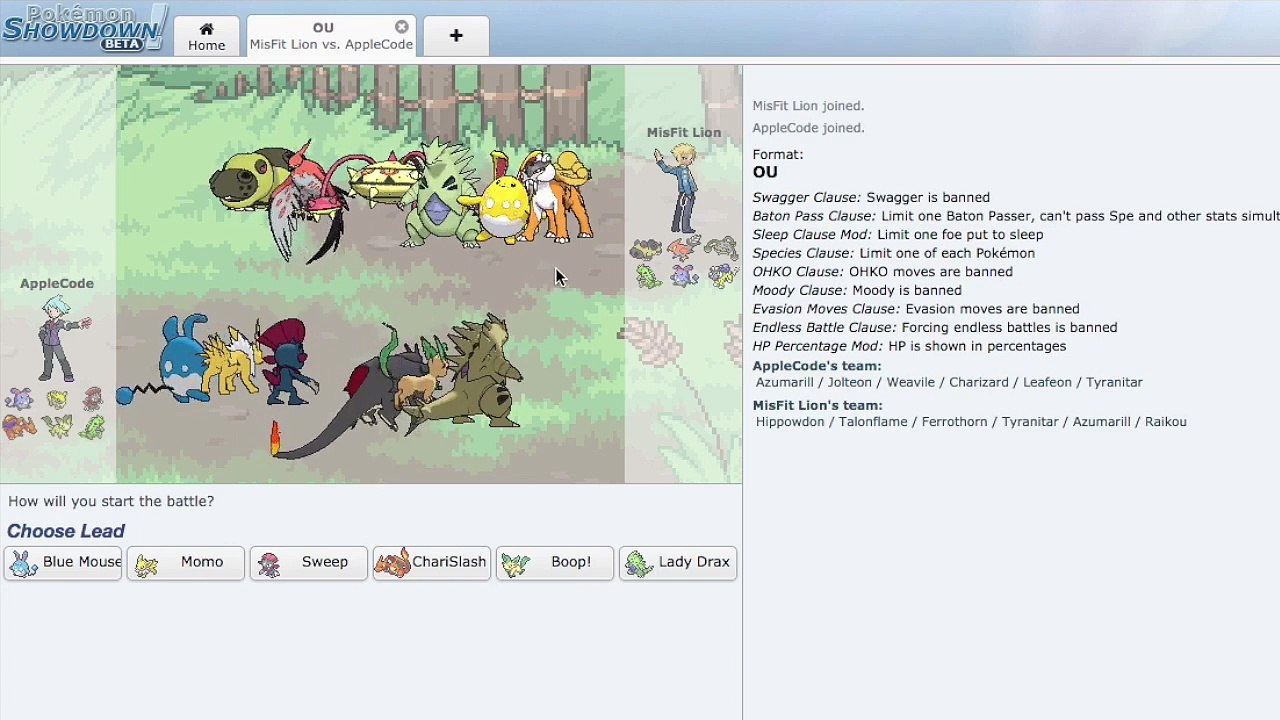The image size is (1280, 720).
Task: Click the 'How will you start the battle?' prompt
Action: pyautogui.click(x=111, y=501)
